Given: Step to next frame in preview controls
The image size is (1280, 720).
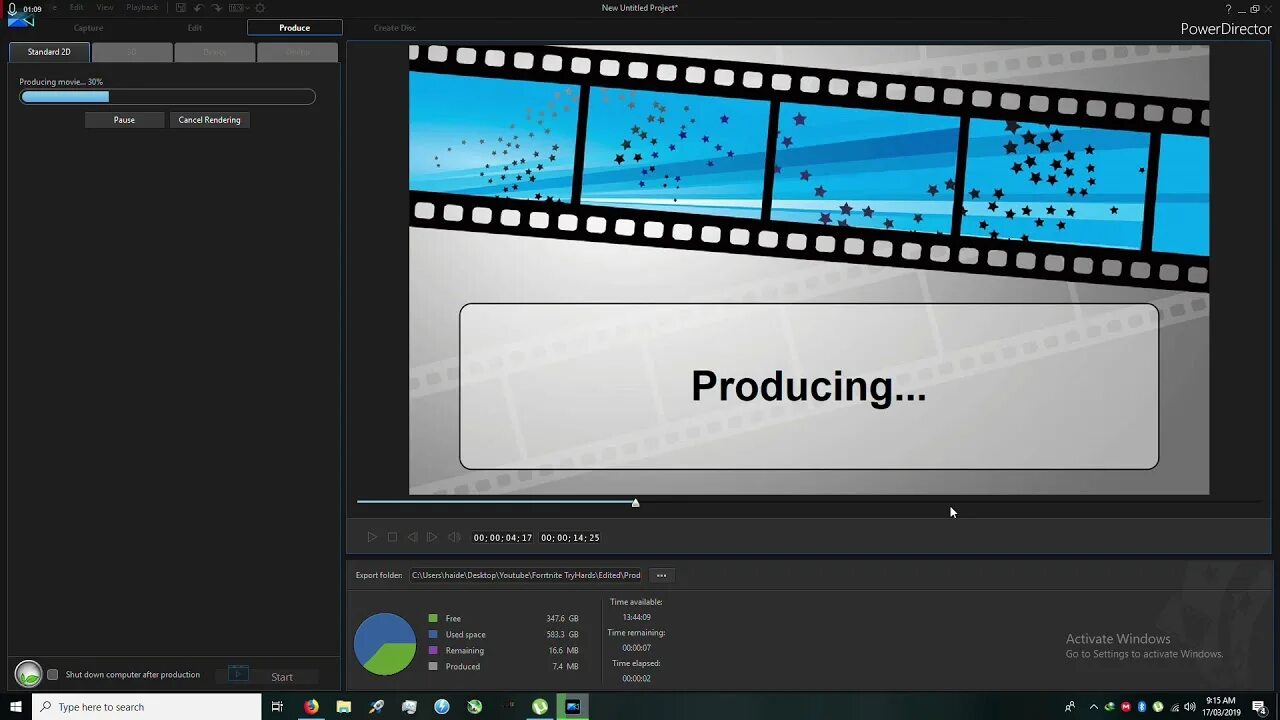Looking at the screenshot, I should (x=432, y=537).
